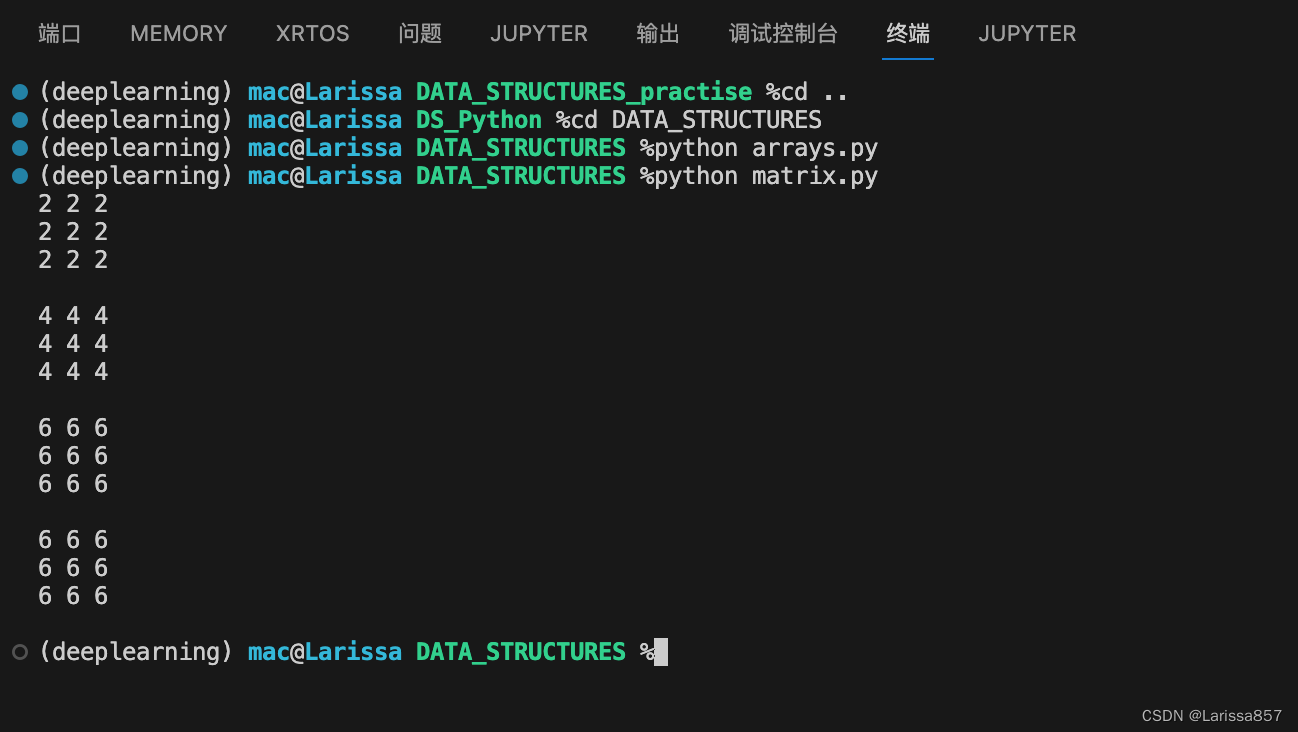1298x732 pixels.
Task: Open the XRTOS panel tab
Action: pyautogui.click(x=313, y=33)
